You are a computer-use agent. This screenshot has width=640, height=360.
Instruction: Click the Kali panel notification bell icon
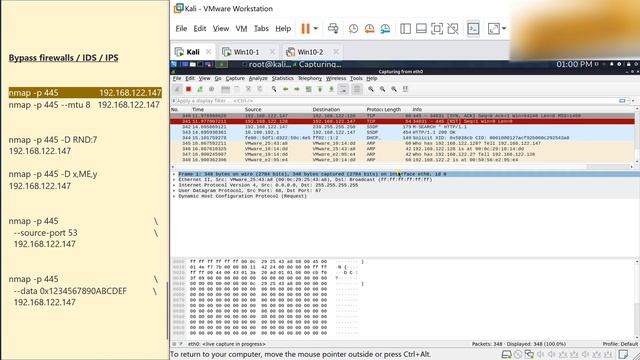pyautogui.click(x=611, y=64)
